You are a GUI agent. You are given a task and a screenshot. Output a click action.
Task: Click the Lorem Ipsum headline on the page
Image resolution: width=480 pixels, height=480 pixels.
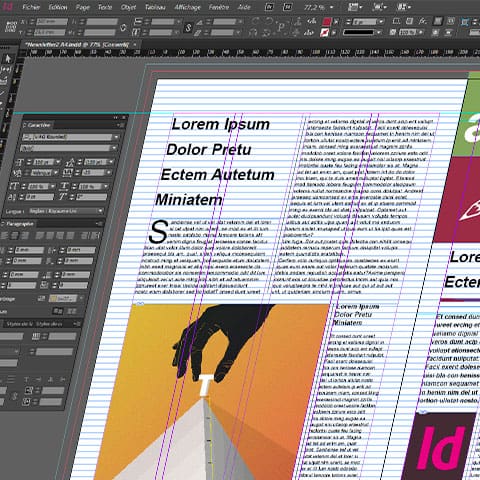[x=220, y=124]
